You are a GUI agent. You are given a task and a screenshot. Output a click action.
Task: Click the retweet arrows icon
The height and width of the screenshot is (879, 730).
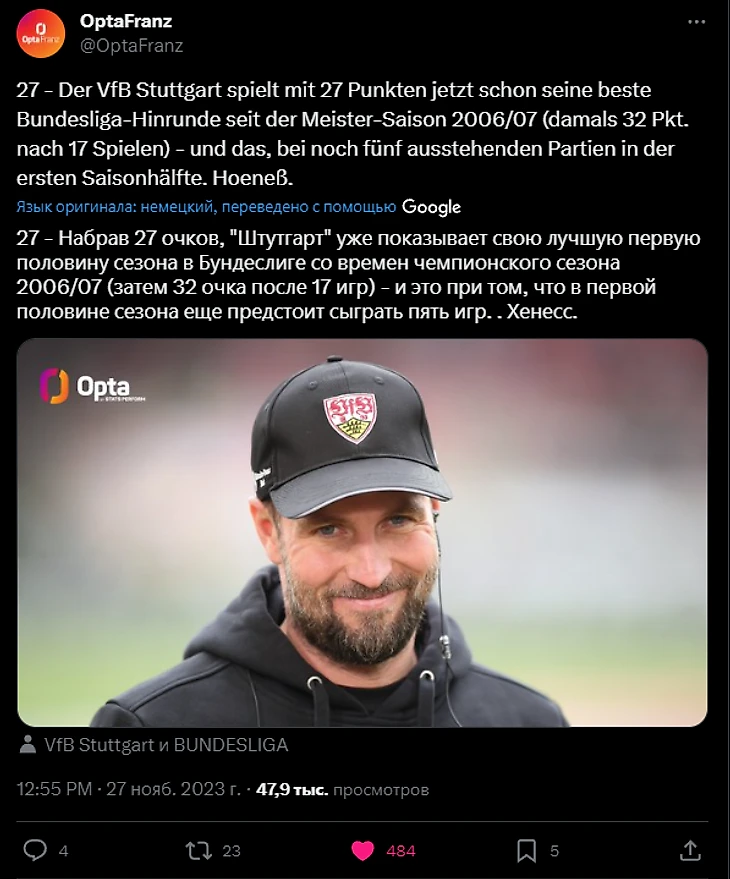point(199,850)
